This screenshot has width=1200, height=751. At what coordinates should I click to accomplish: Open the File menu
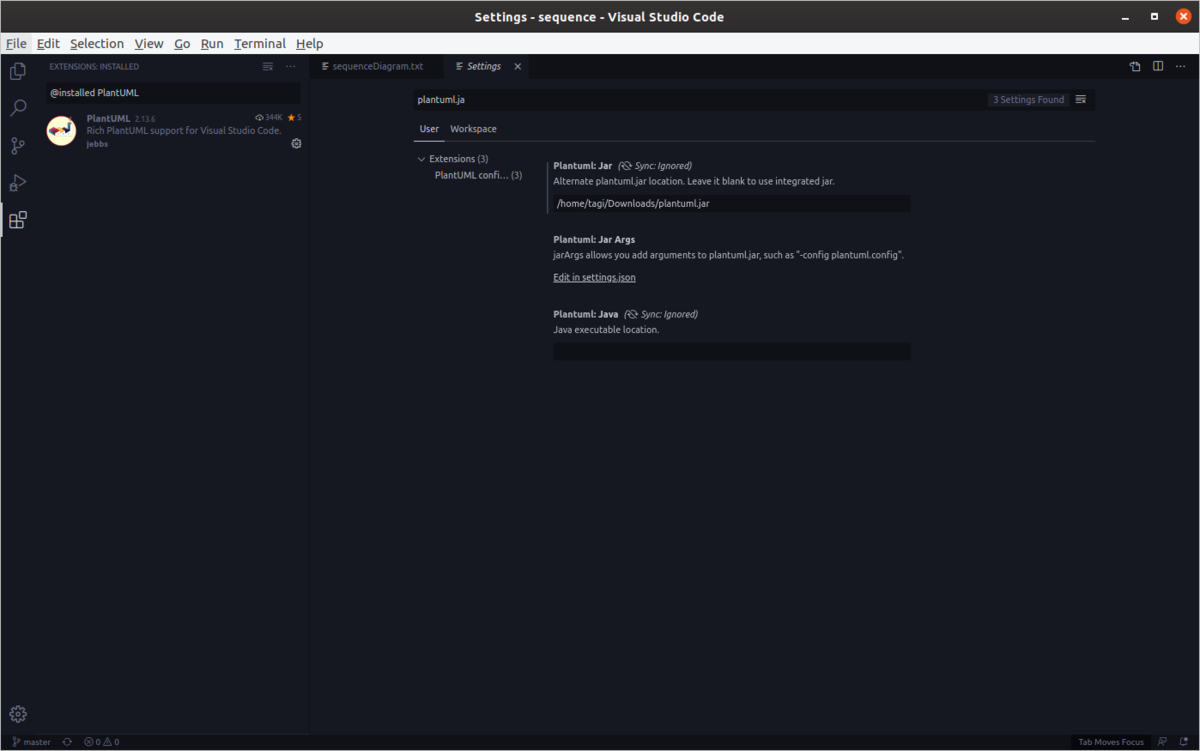tap(16, 44)
